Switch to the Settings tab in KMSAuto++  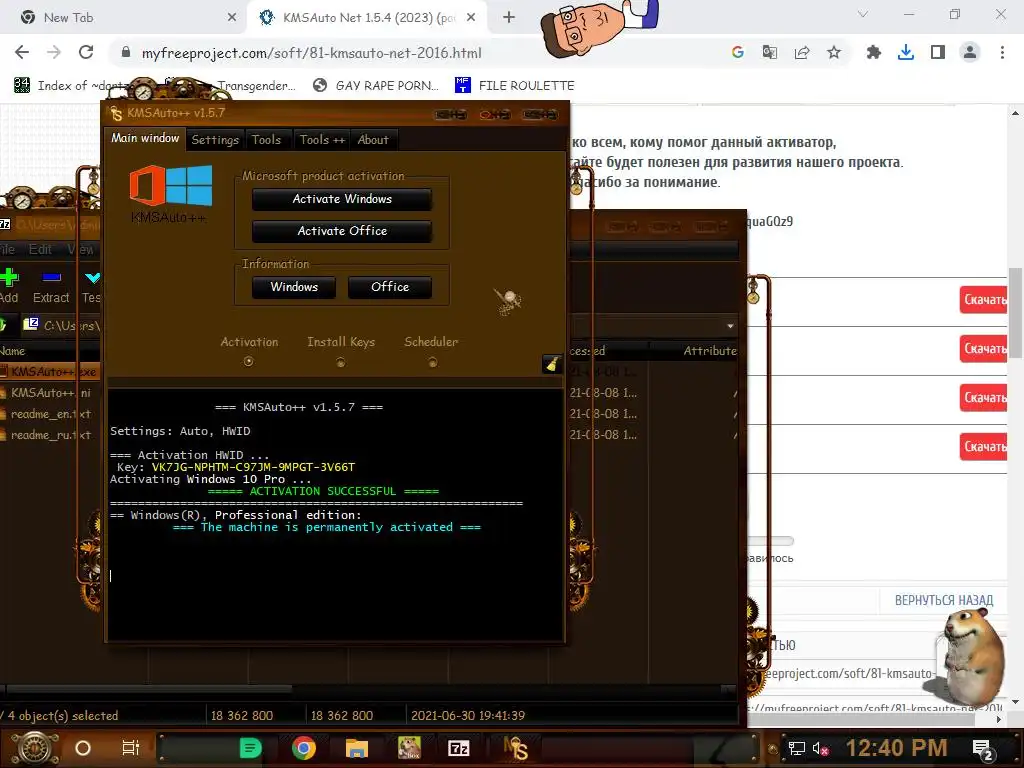215,140
